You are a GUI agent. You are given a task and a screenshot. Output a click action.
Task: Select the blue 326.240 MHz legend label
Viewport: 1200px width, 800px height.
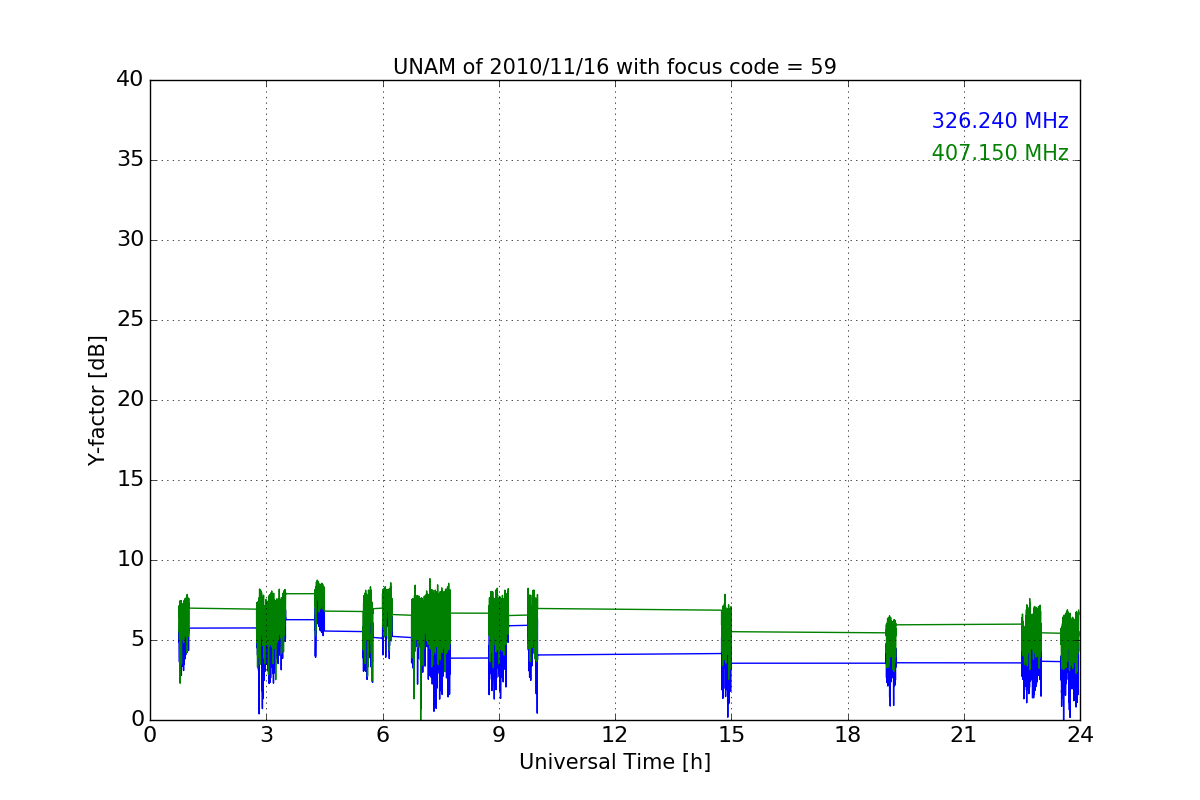tap(1000, 121)
